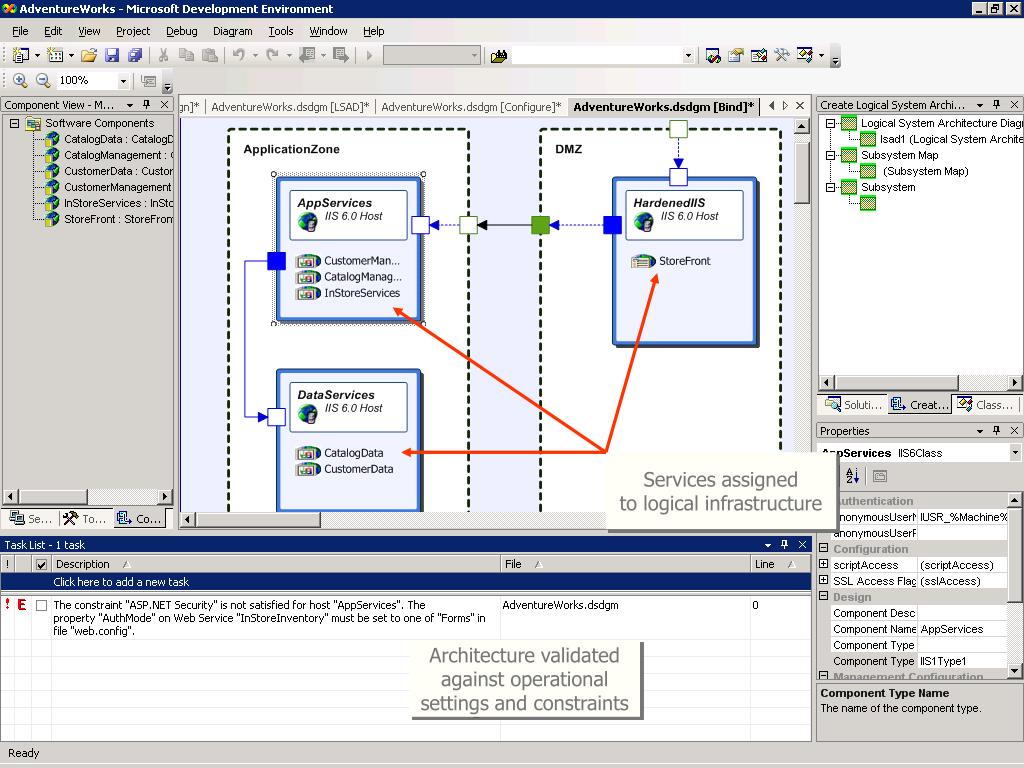Toggle auto-hide pin on the Properties panel
This screenshot has height=768, width=1024.
(997, 430)
